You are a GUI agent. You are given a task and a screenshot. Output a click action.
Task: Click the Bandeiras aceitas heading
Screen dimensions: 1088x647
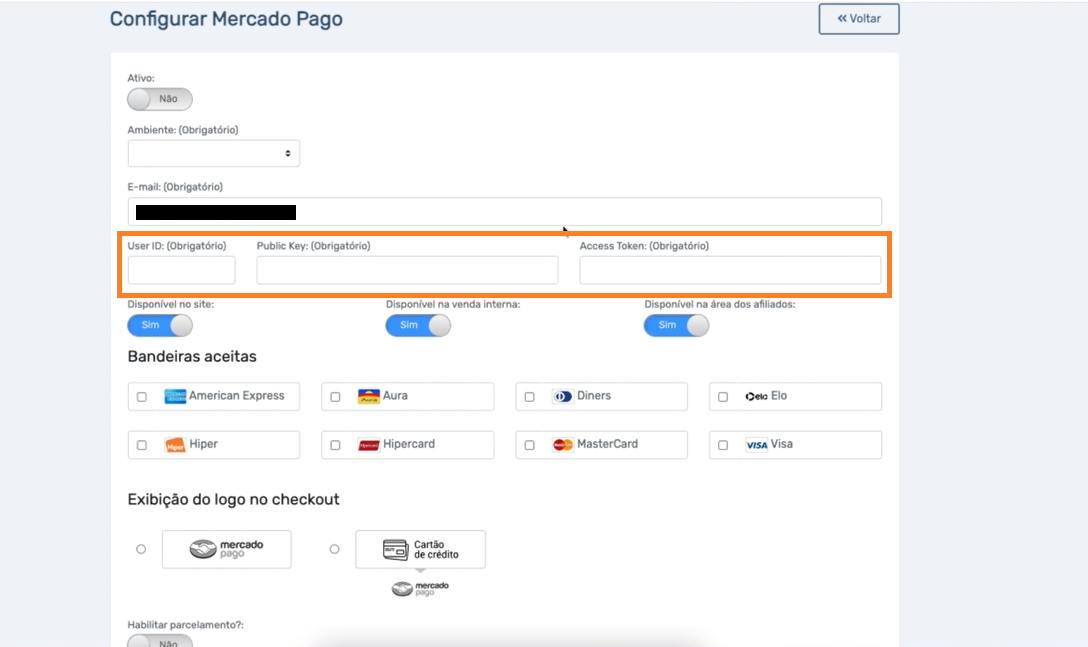192,357
